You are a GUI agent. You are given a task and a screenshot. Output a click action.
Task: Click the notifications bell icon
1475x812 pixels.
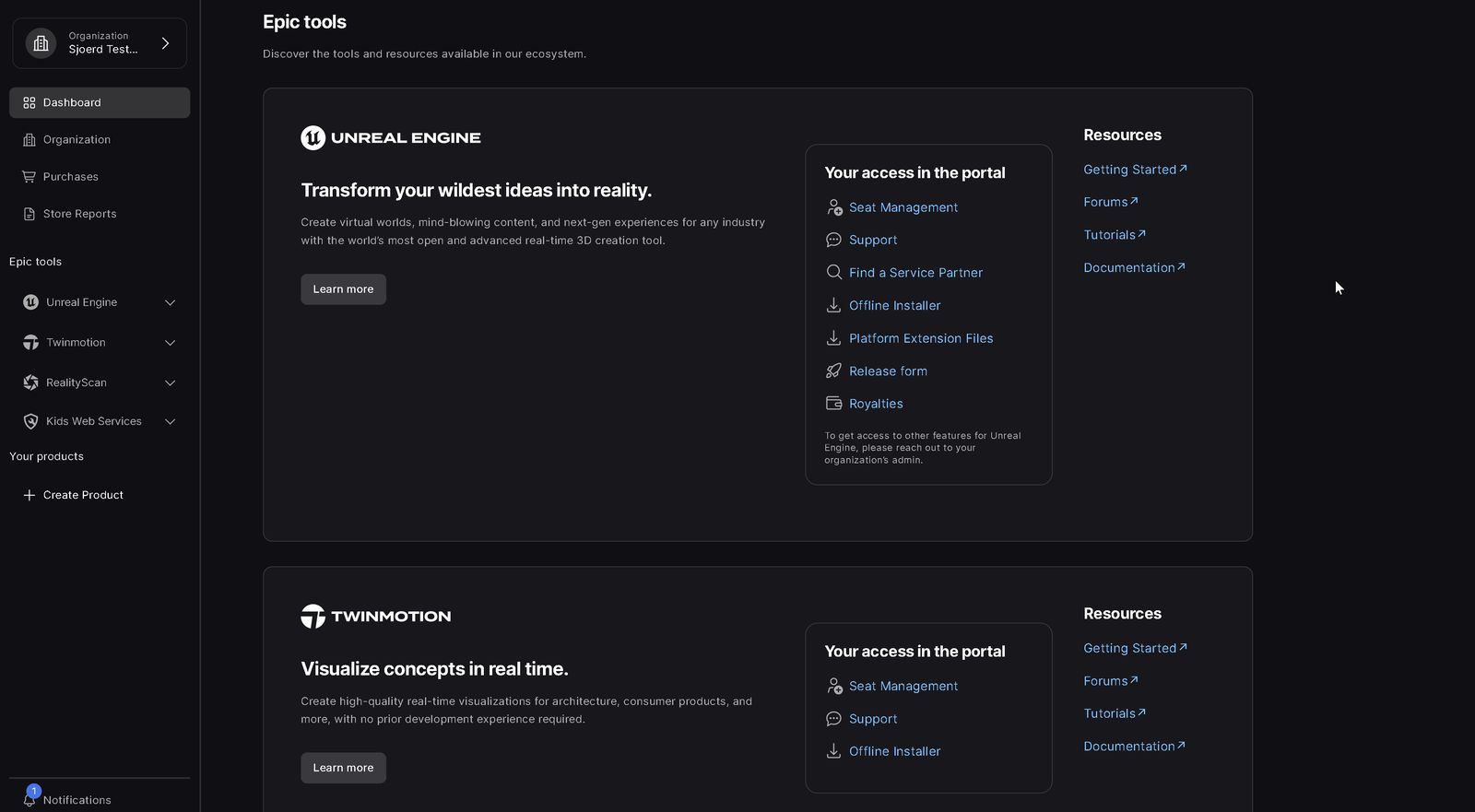(x=29, y=798)
